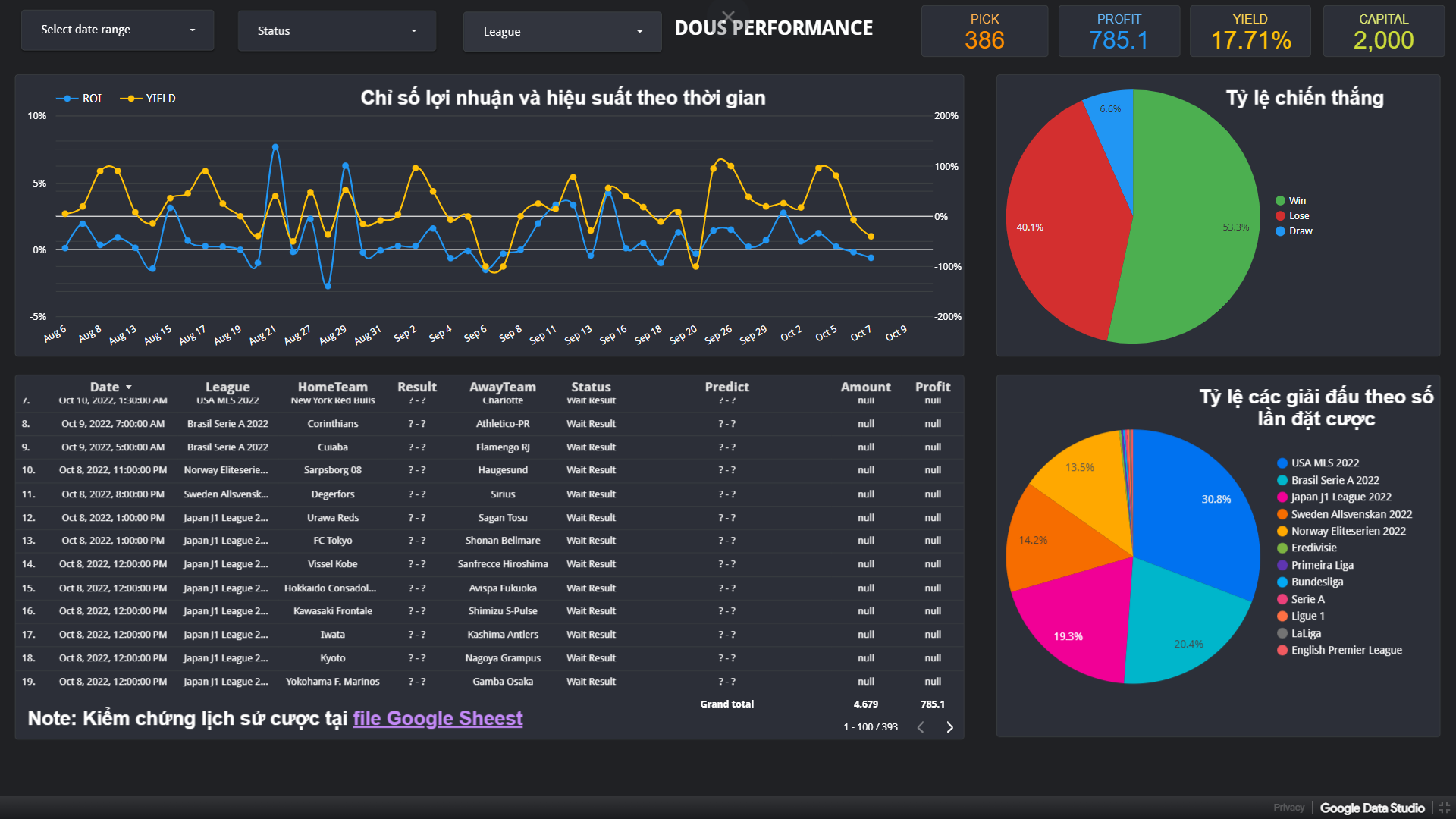Sort table by Profit column header

coord(932,387)
